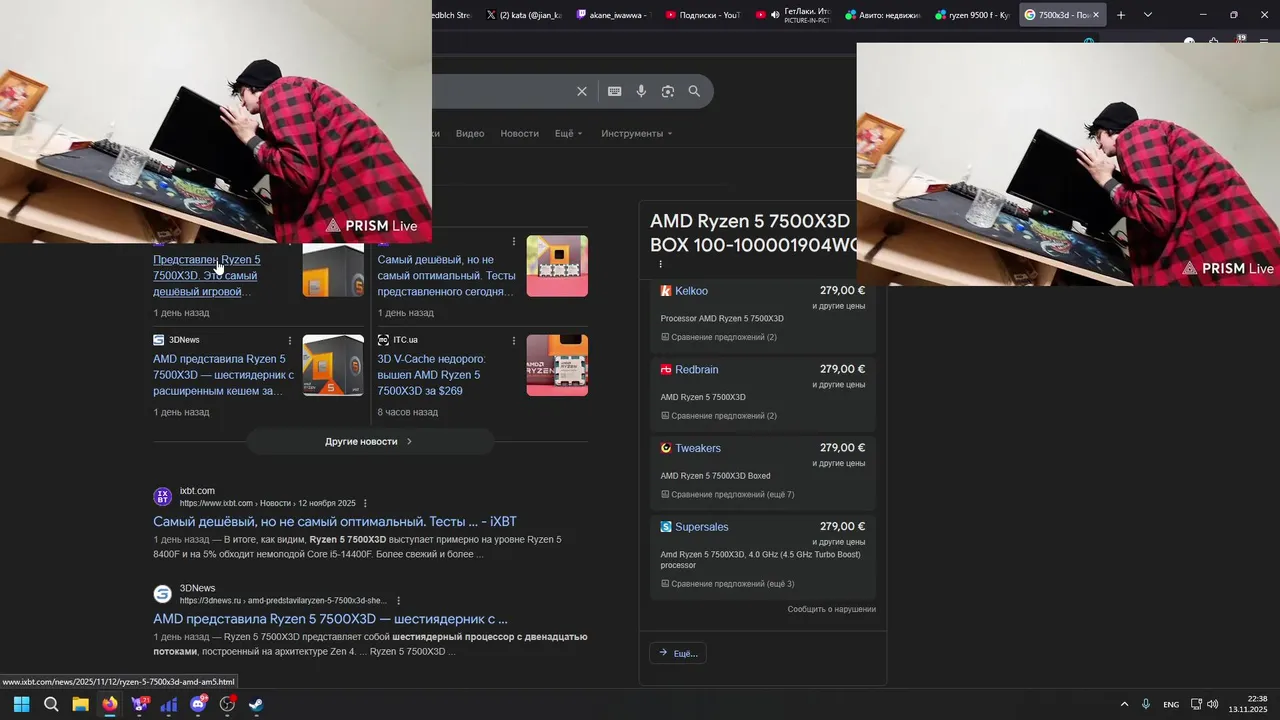Expand Другие новости section

tap(370, 441)
